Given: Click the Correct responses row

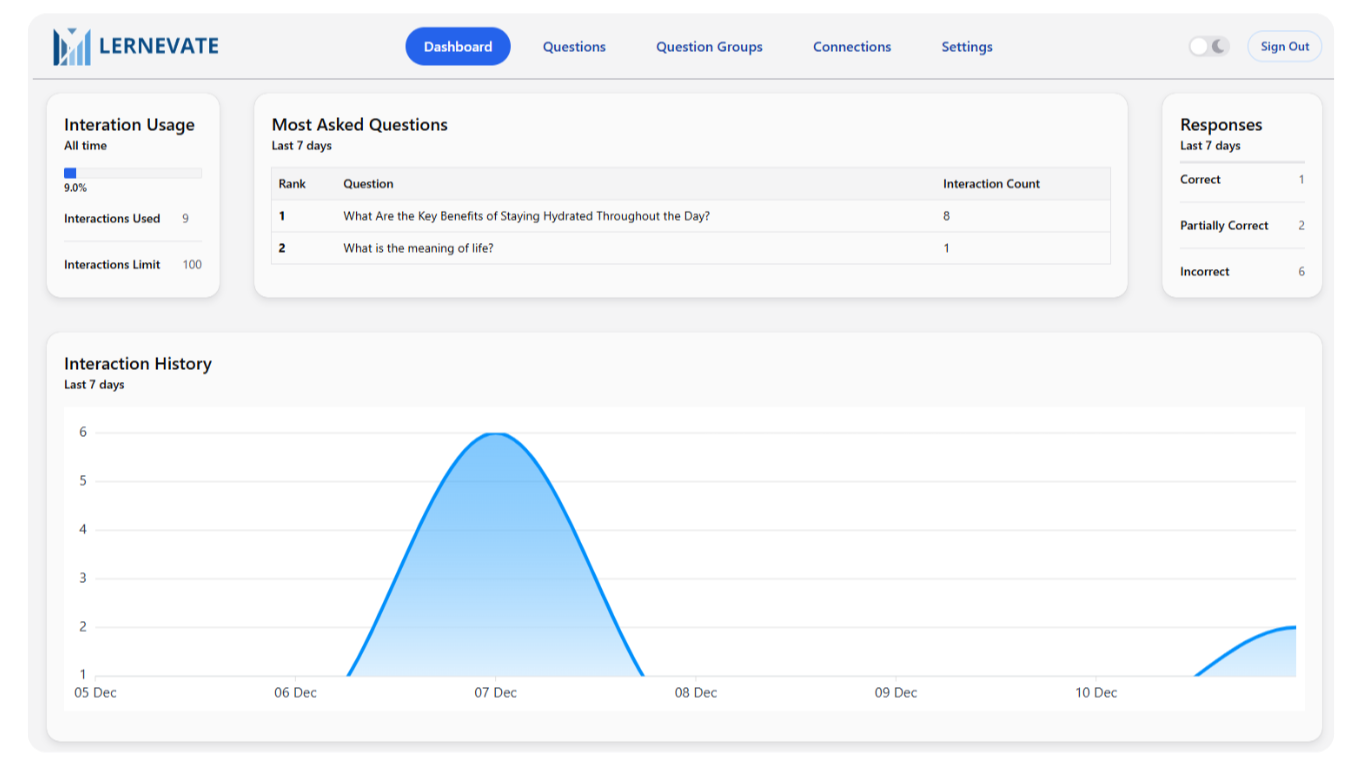Looking at the screenshot, I should (1242, 180).
